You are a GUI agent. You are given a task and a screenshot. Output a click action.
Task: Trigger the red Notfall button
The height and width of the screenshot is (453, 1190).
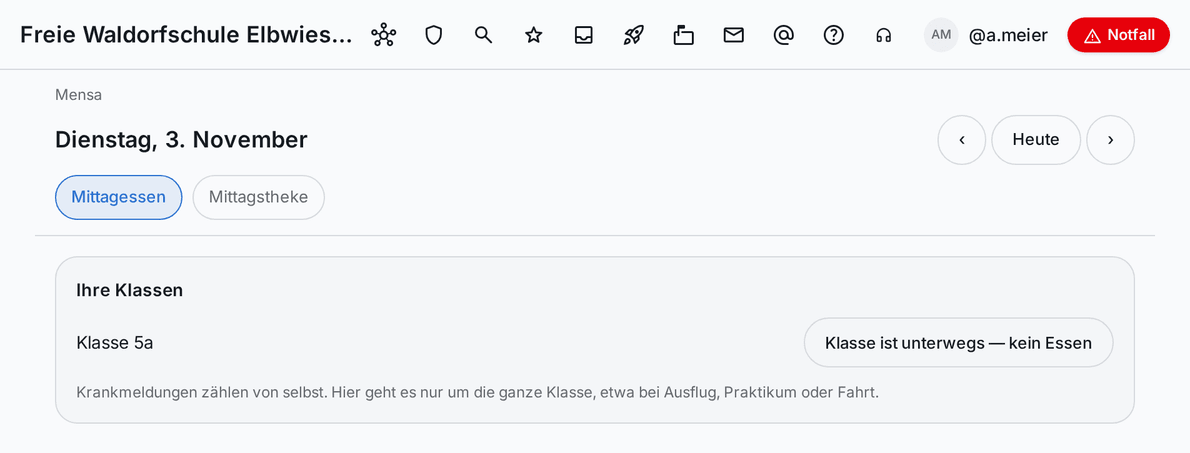pyautogui.click(x=1119, y=35)
